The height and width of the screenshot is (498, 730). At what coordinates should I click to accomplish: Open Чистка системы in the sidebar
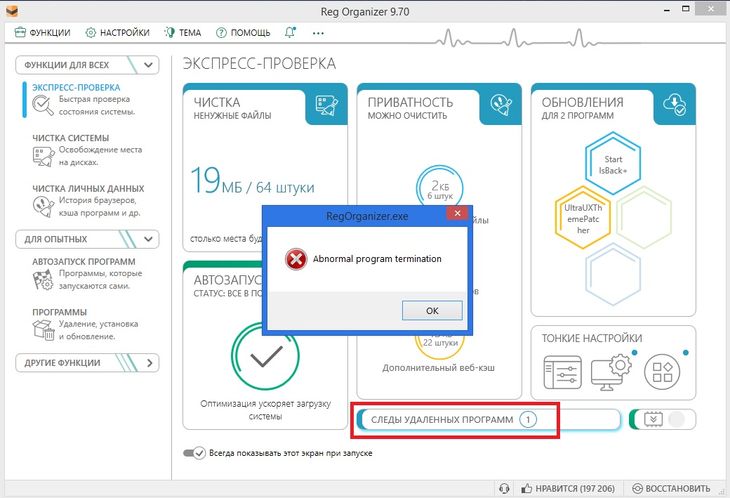point(87,150)
